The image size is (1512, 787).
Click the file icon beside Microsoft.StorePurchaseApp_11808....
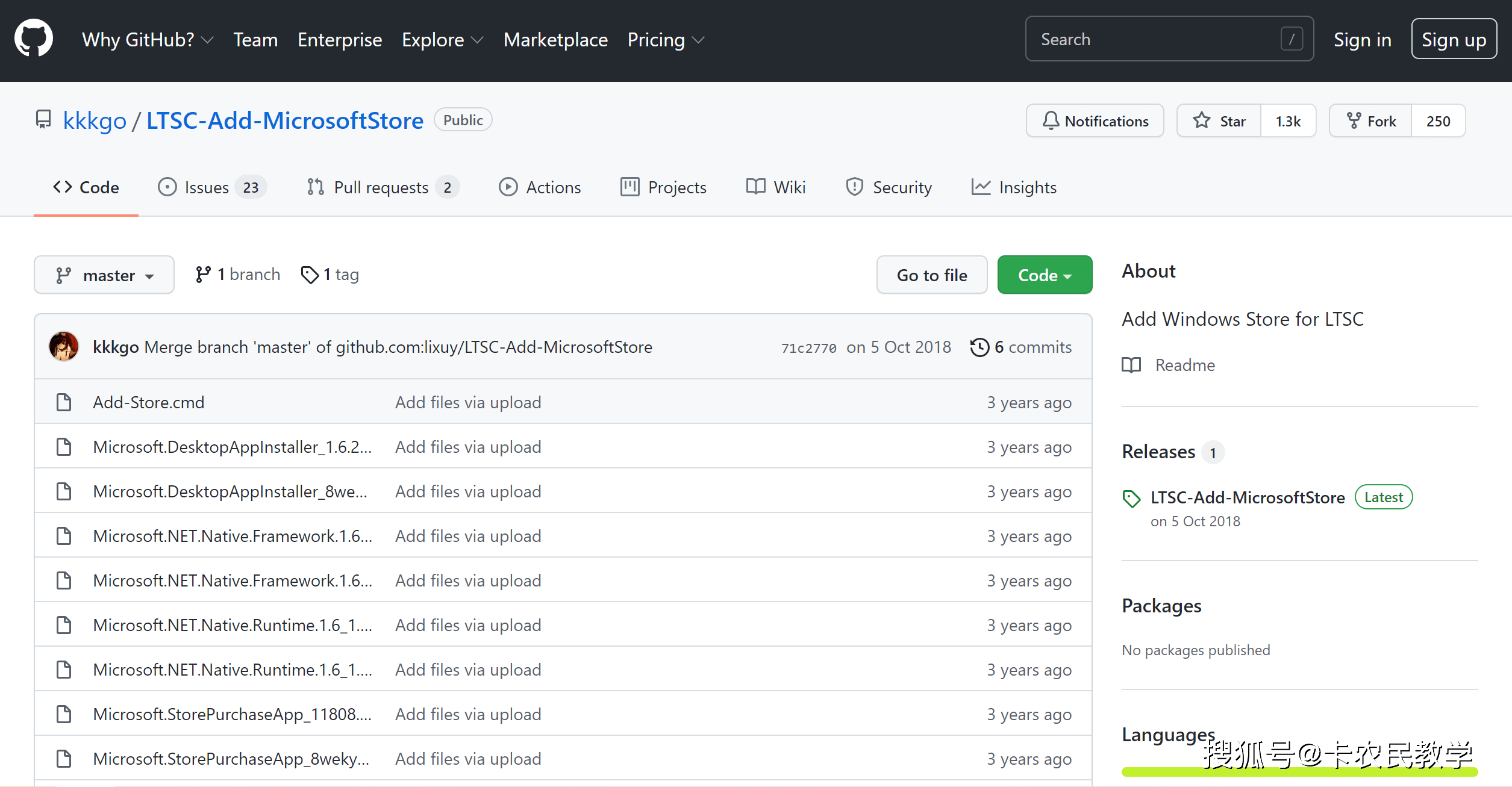click(x=64, y=714)
